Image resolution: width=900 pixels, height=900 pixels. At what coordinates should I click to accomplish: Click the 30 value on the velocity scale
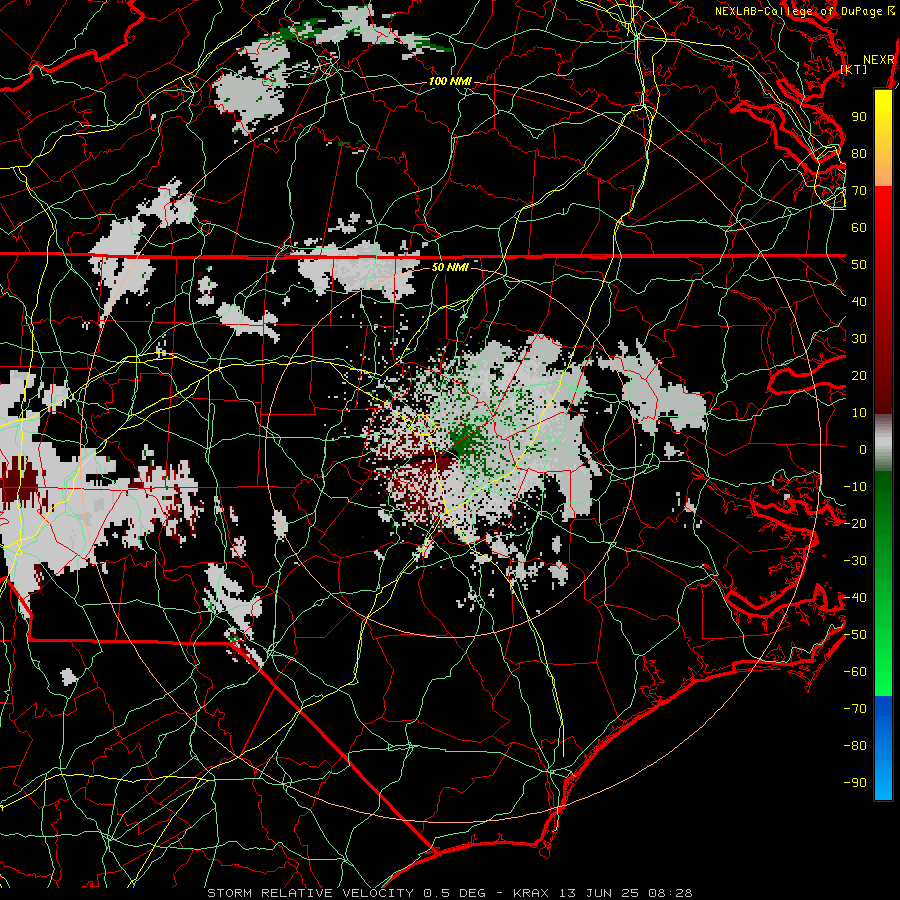[x=859, y=339]
